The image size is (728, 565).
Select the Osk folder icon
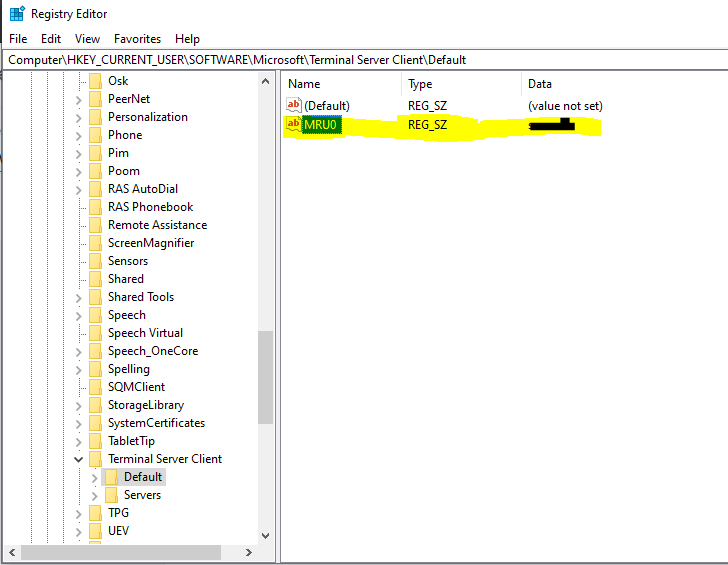tap(95, 81)
